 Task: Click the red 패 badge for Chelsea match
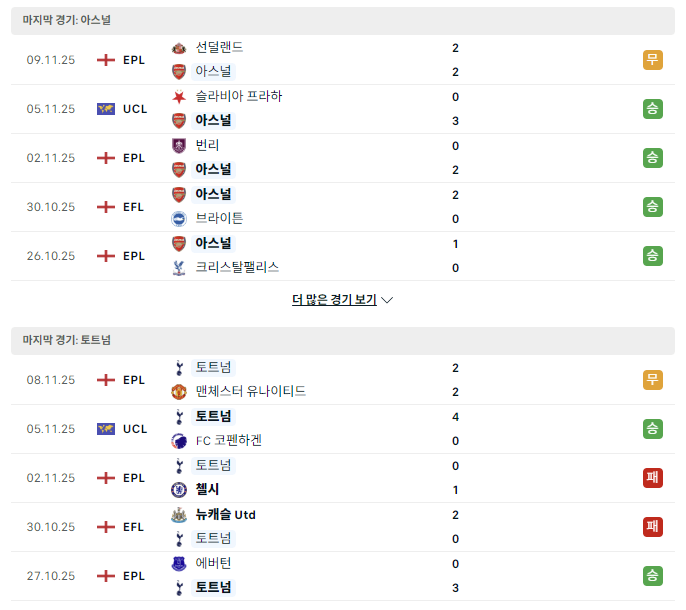click(x=652, y=478)
